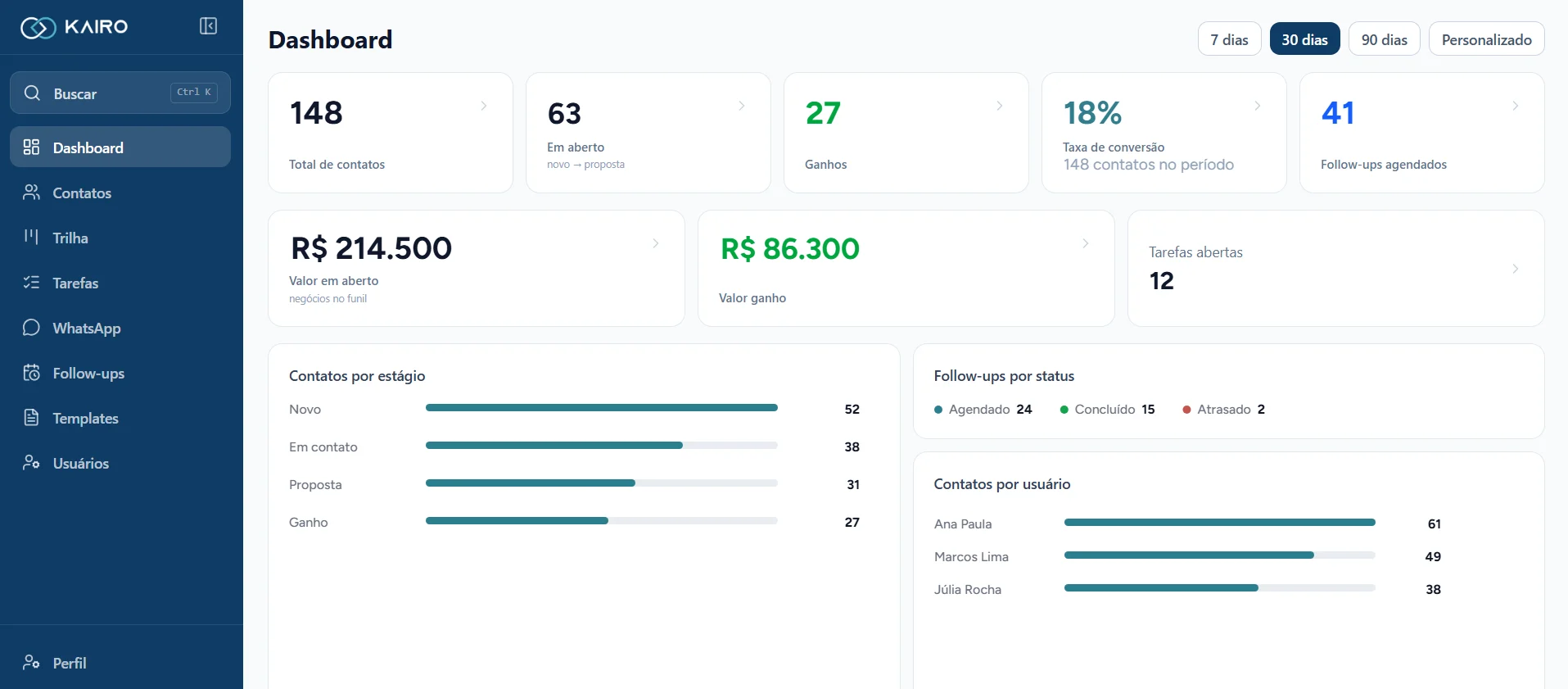The height and width of the screenshot is (689, 1568).
Task: Open chevron on Valor ganho card
Action: (x=1086, y=243)
